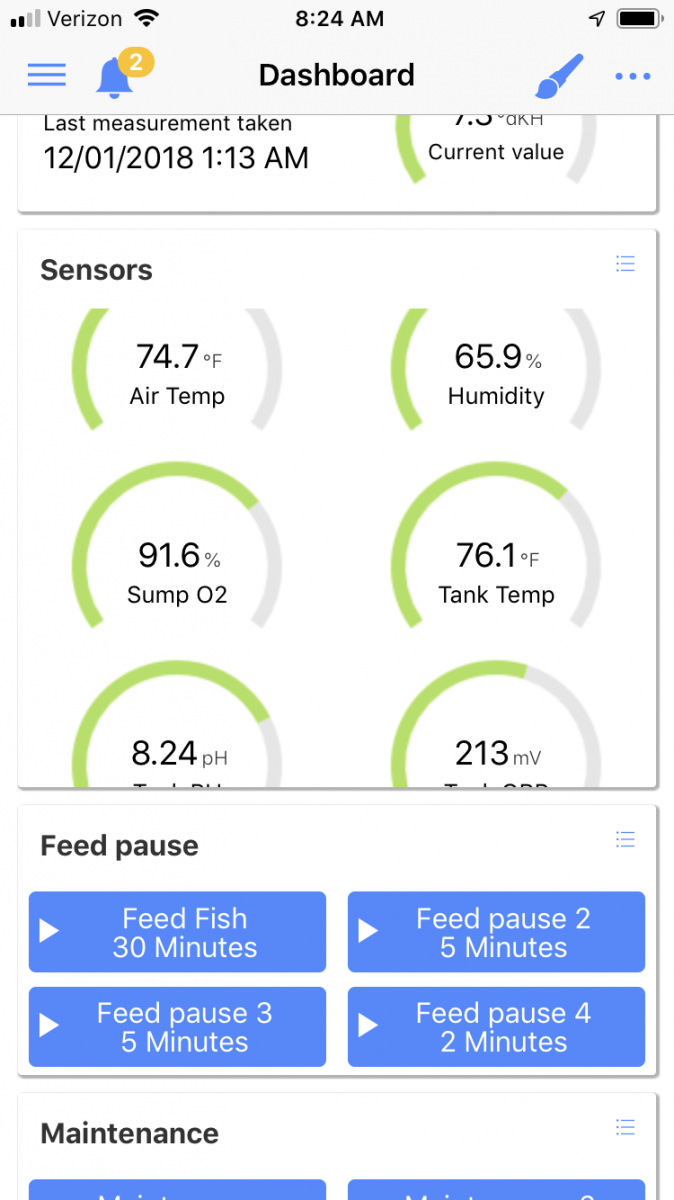Select the Air Temp sensor gauge

[x=177, y=370]
